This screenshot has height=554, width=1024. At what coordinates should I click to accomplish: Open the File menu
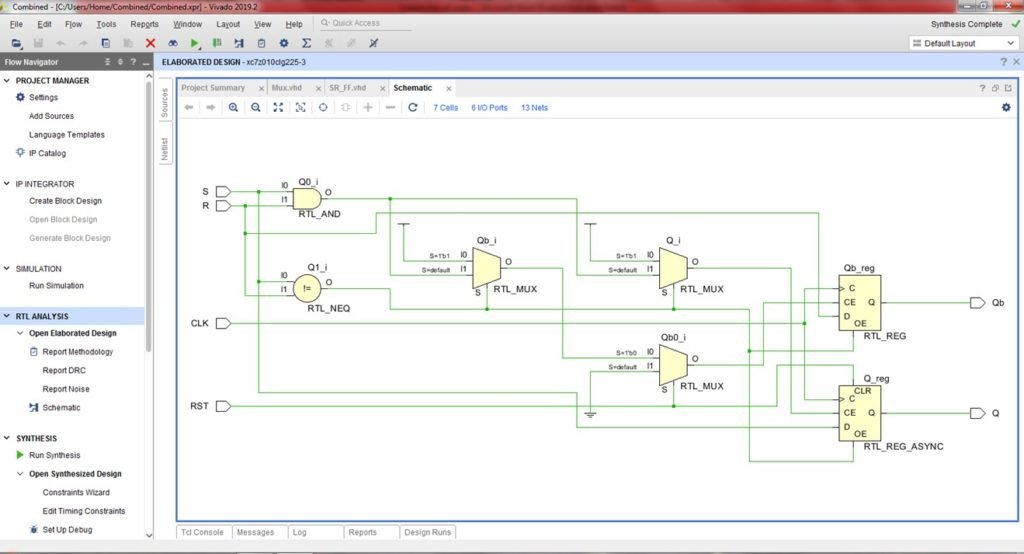point(16,24)
